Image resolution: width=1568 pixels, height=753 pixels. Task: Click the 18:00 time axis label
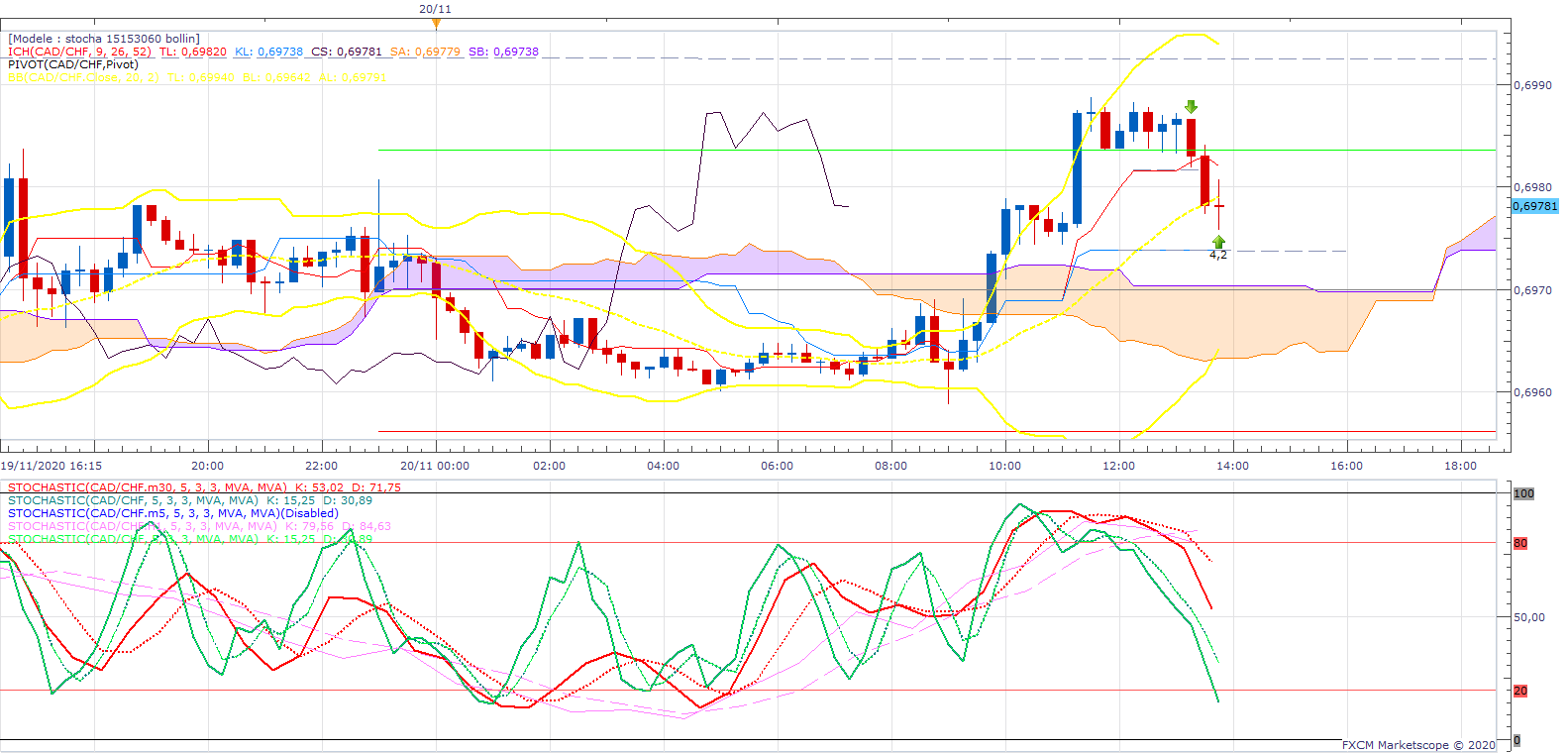pyautogui.click(x=1460, y=466)
